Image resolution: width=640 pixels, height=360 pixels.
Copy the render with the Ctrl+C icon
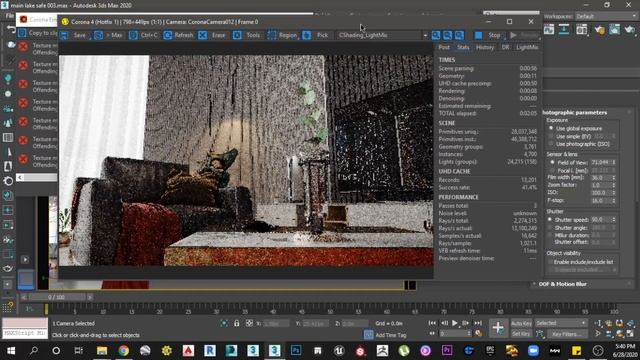(x=133, y=35)
